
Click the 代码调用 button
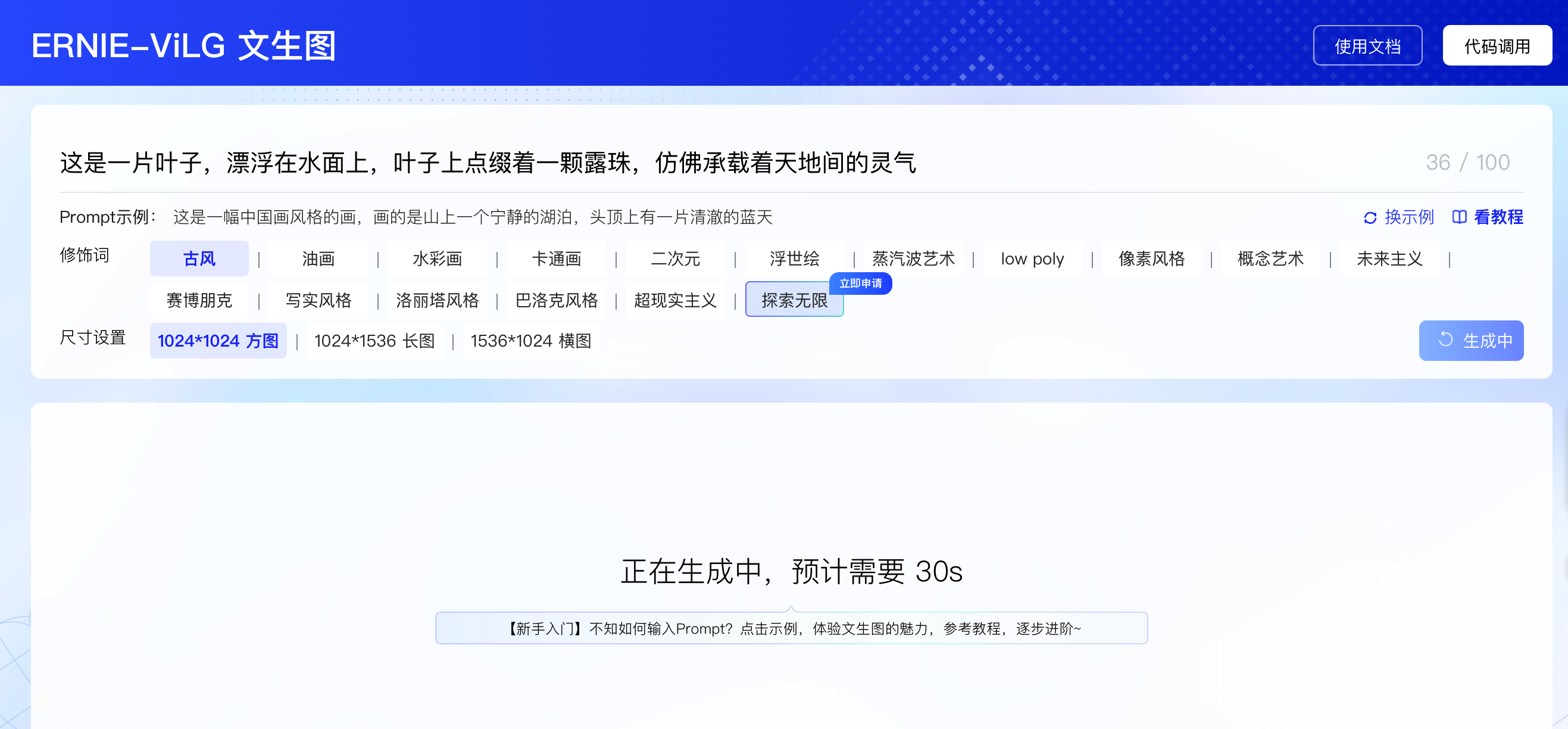1497,46
